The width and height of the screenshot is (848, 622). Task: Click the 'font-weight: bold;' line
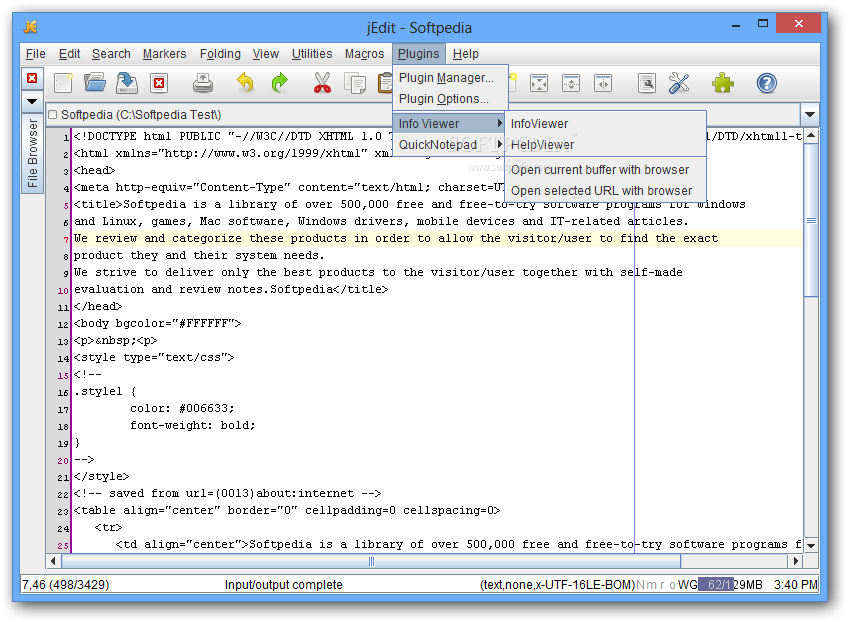pyautogui.click(x=192, y=425)
